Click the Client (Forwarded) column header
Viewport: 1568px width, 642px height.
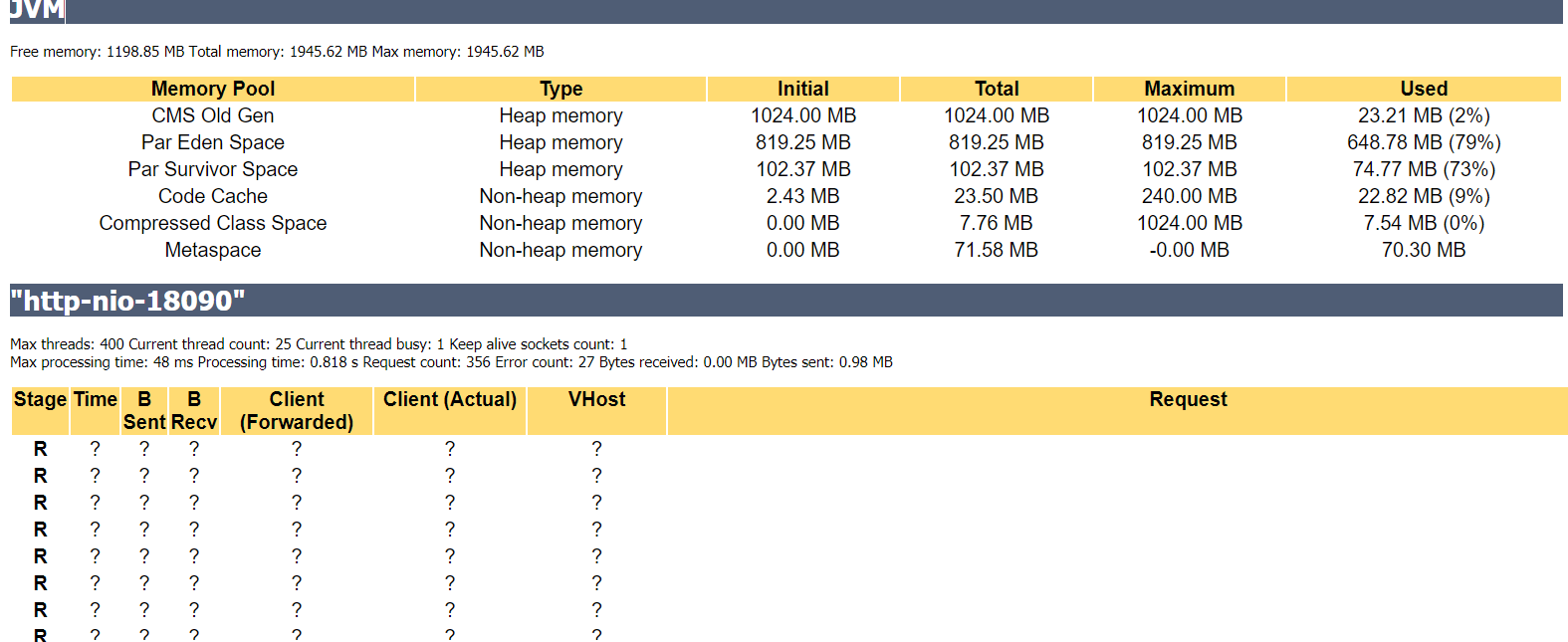click(297, 410)
